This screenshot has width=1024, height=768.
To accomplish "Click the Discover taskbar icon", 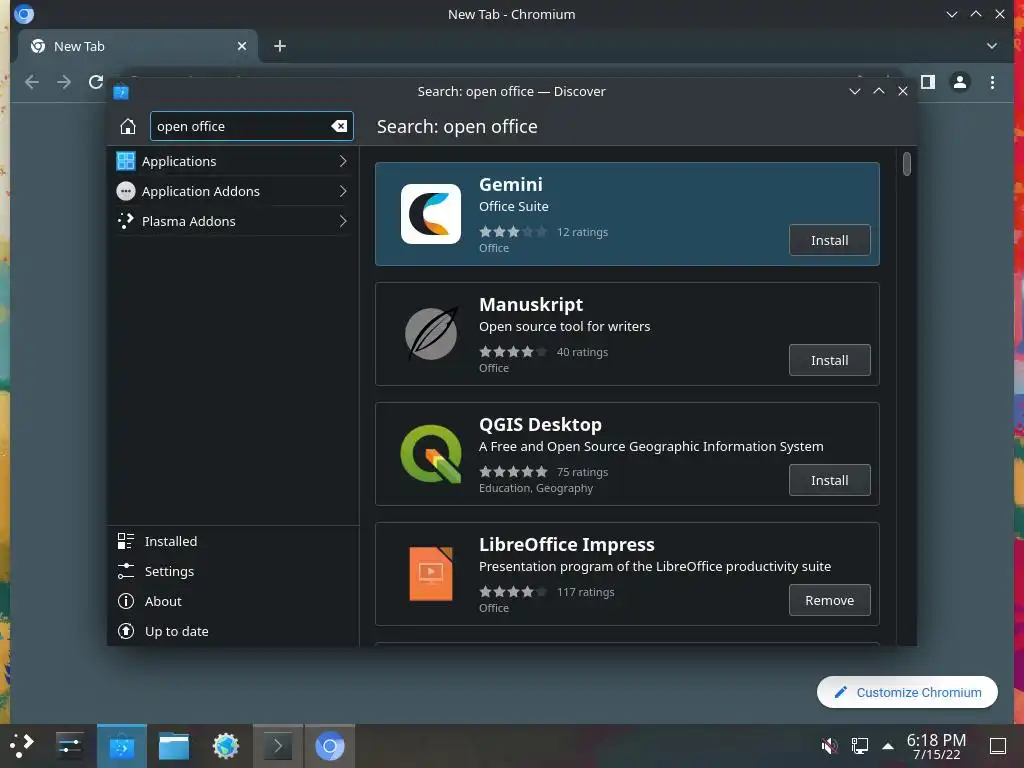I will (x=121, y=745).
